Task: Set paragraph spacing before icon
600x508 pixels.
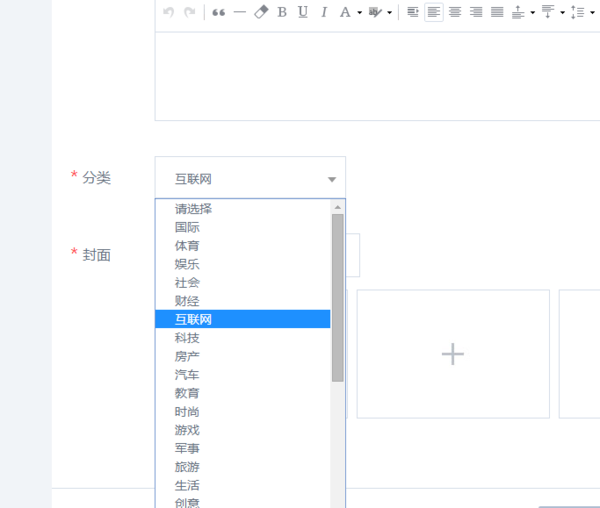Action: (x=518, y=12)
